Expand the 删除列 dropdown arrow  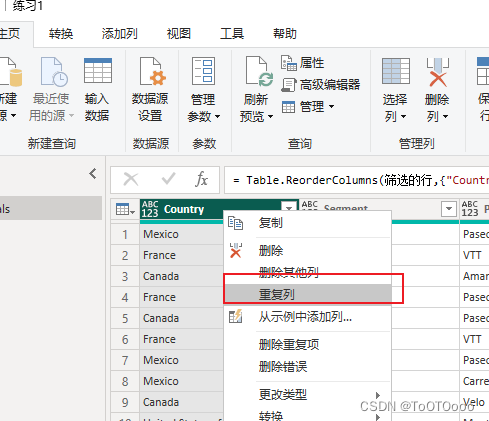(445, 116)
